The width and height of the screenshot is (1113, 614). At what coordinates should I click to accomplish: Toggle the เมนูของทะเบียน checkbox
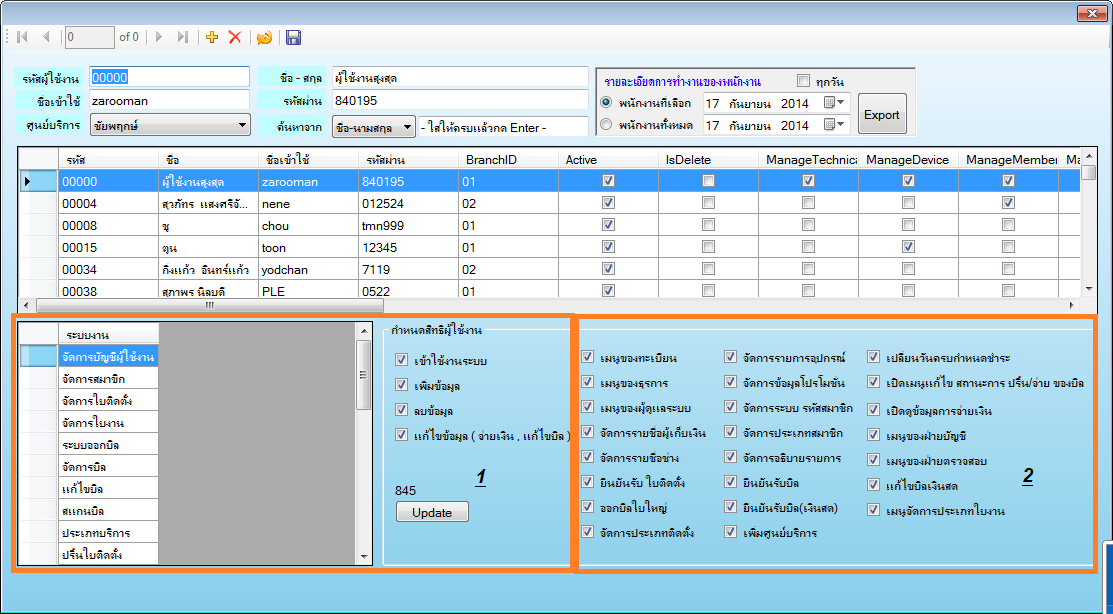coord(588,356)
